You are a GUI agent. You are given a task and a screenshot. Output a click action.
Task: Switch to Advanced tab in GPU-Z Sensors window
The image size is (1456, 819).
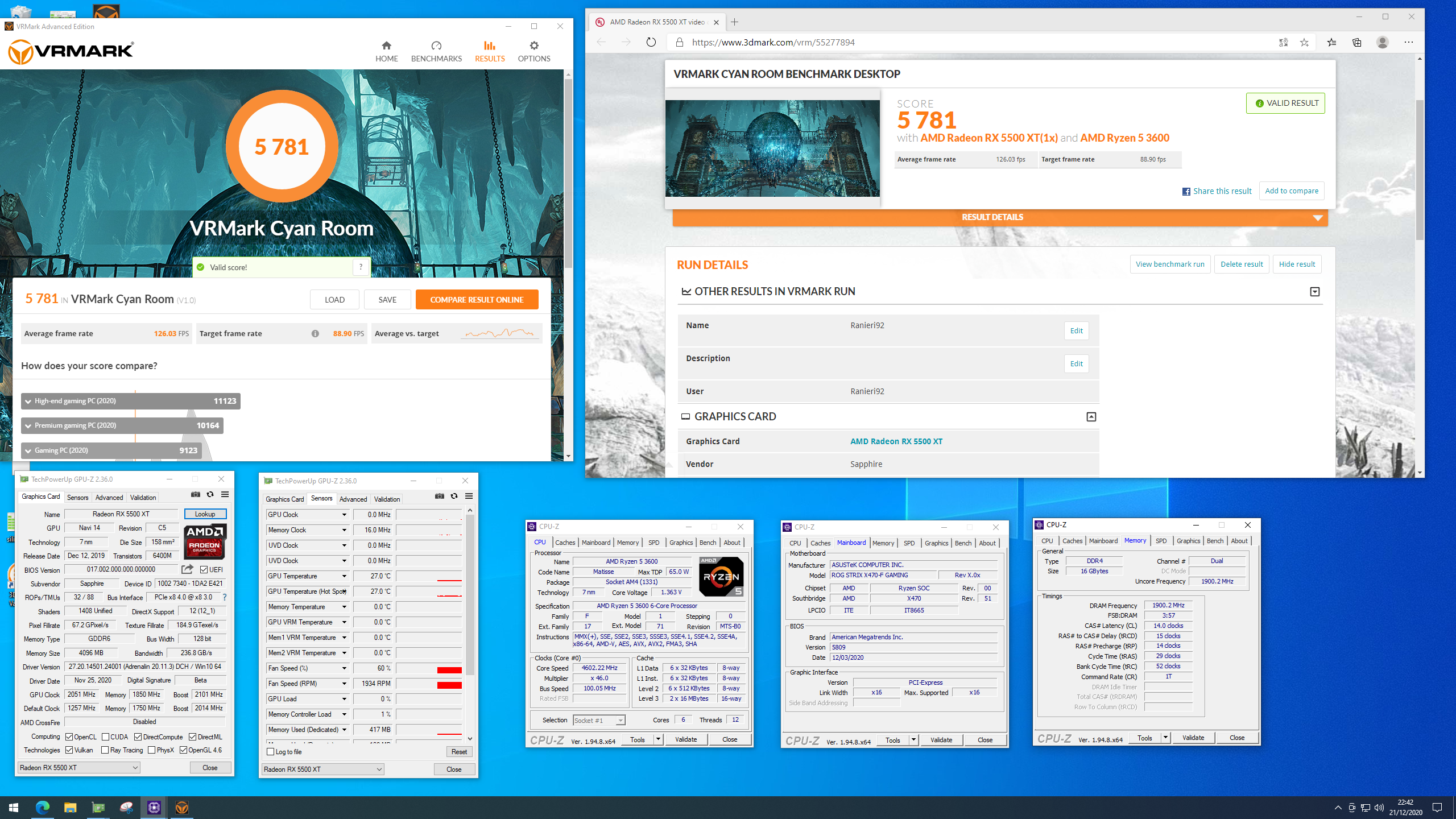click(353, 499)
